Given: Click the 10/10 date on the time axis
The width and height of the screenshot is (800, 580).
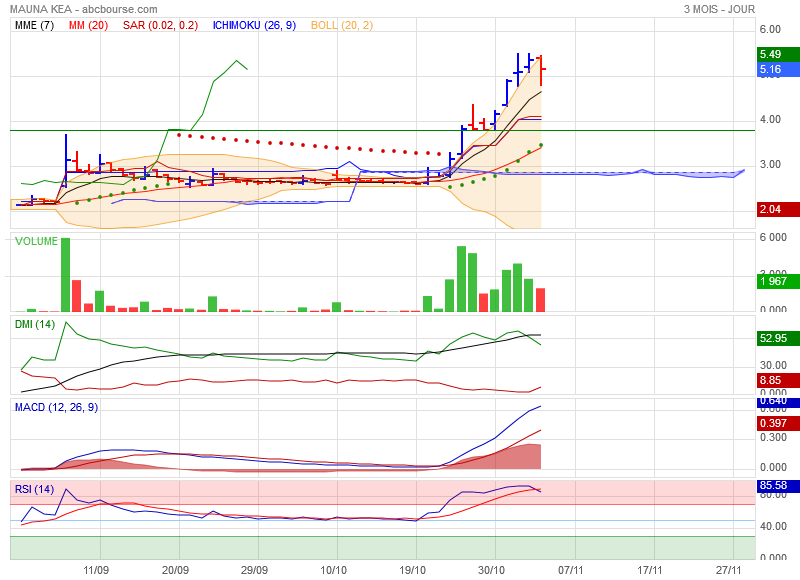Looking at the screenshot, I should coord(333,570).
